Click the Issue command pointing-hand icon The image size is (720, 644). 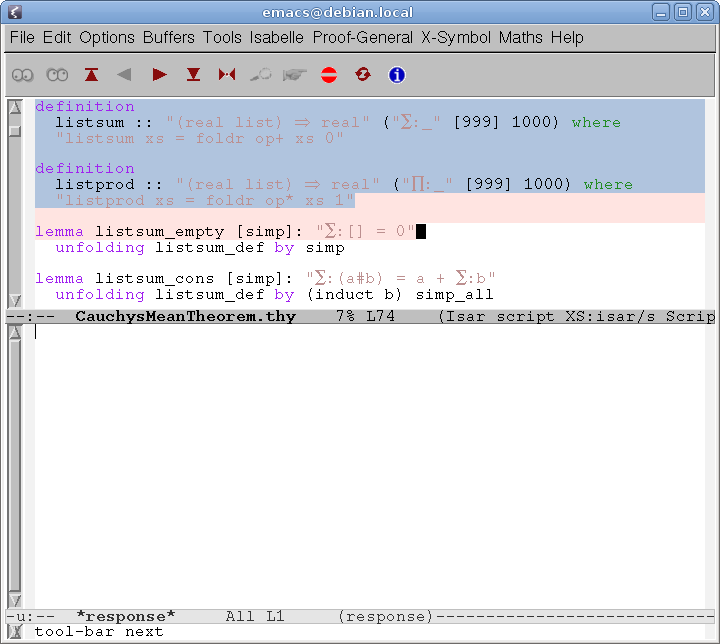pyautogui.click(x=294, y=75)
